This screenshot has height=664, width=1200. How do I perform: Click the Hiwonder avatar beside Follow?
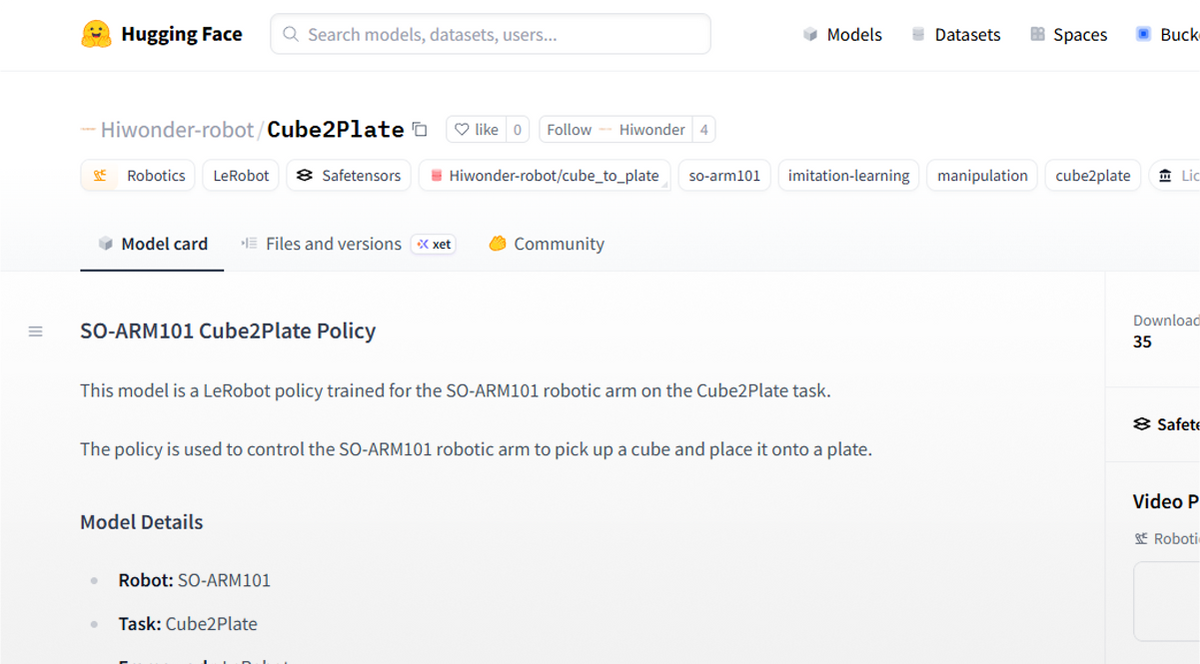606,130
